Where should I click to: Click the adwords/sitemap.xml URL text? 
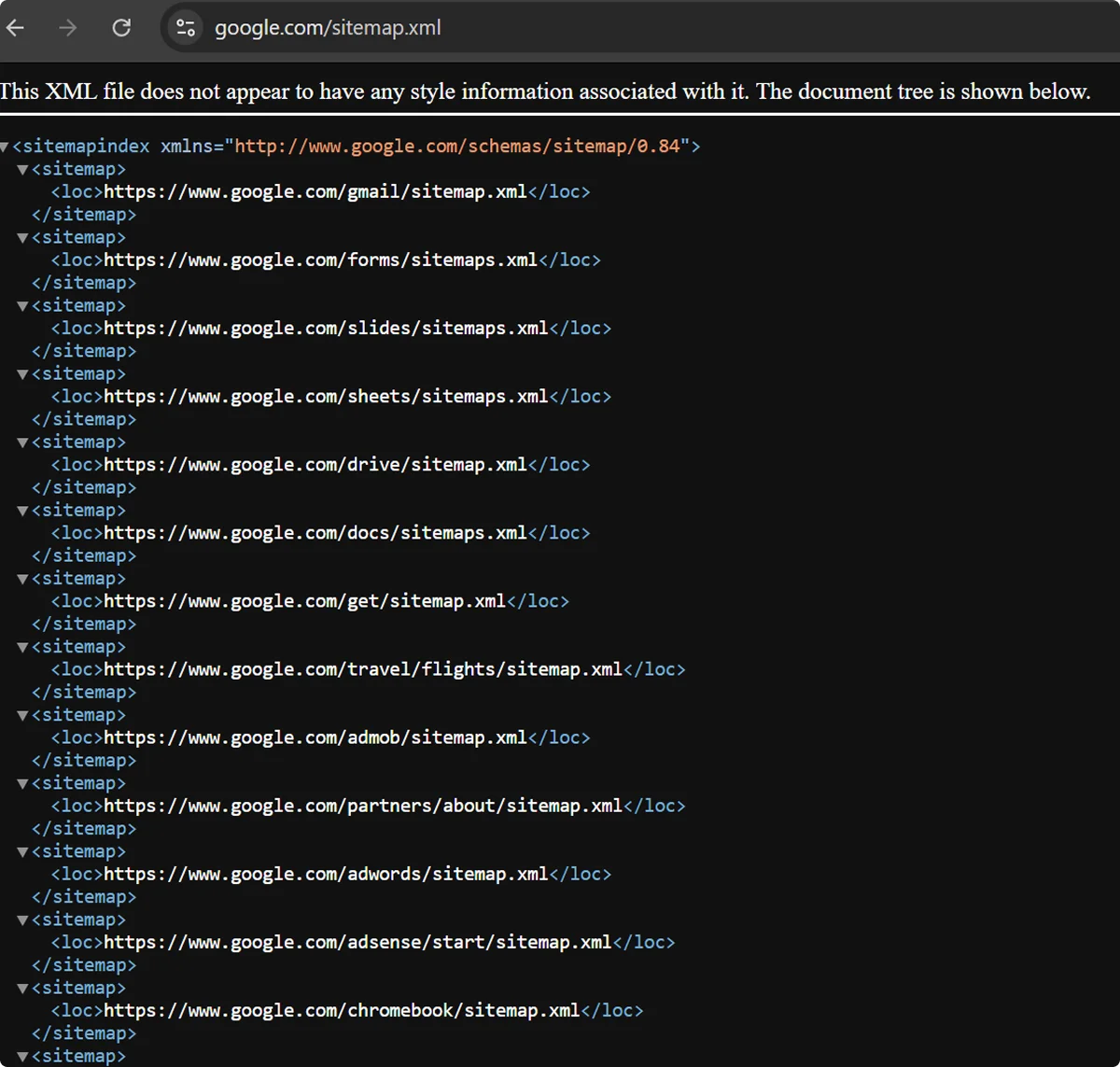(x=326, y=873)
